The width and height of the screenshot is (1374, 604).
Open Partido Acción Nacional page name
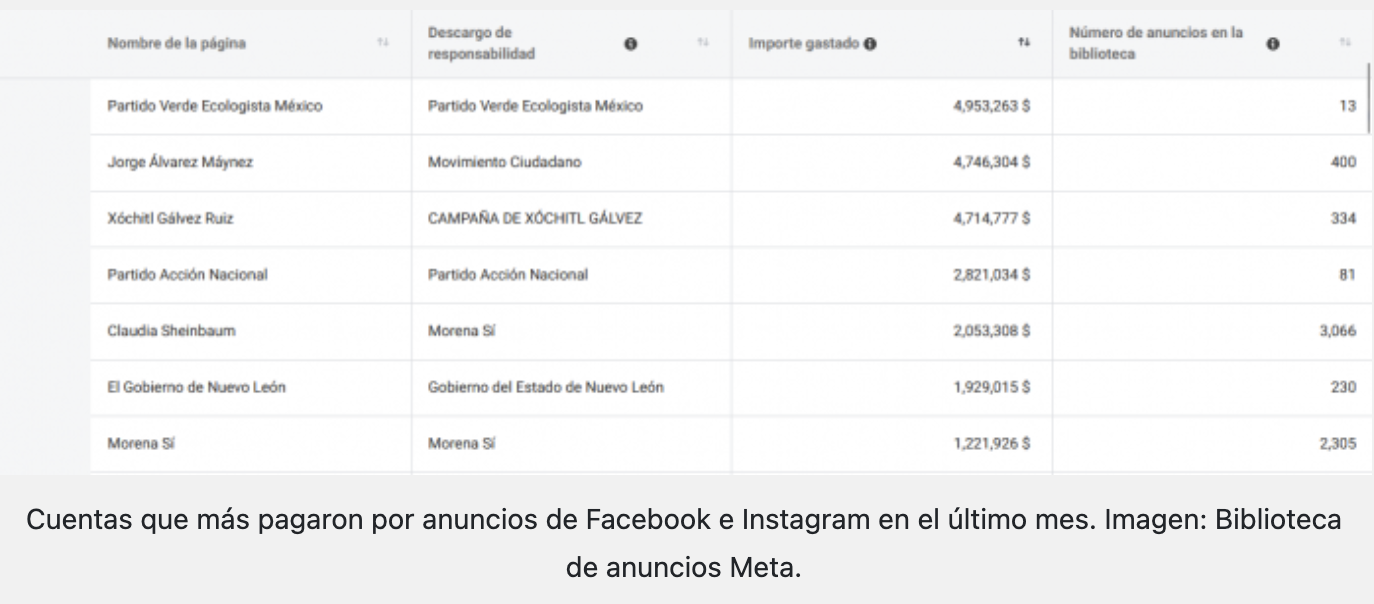(187, 274)
